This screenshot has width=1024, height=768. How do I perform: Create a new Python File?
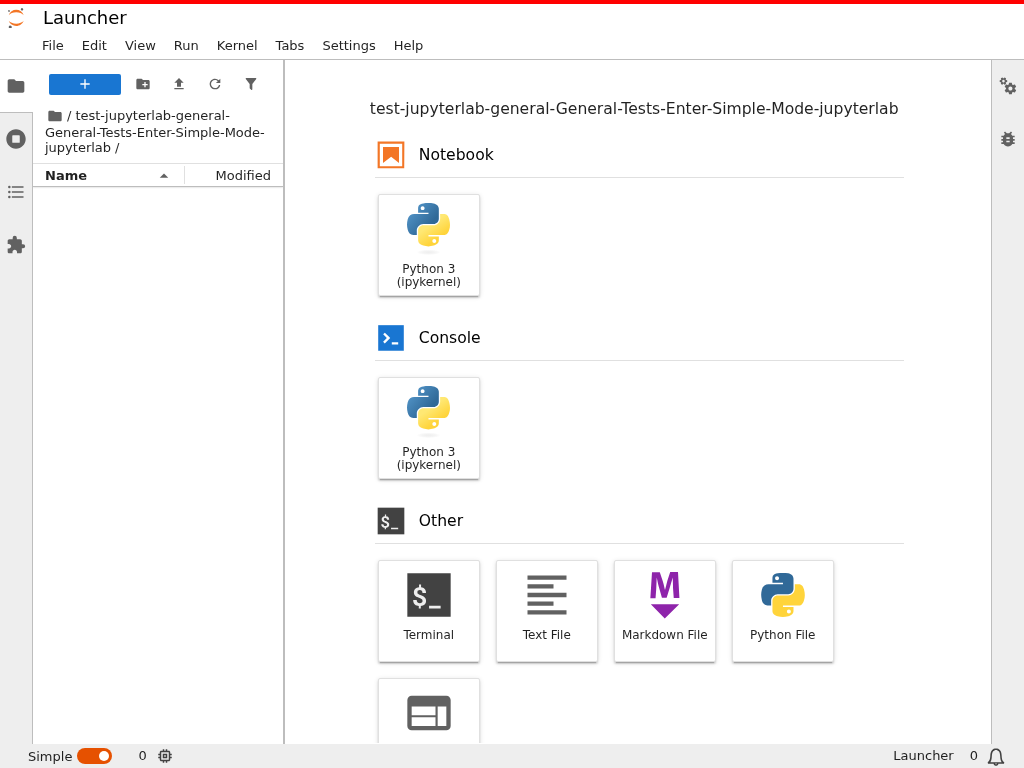point(782,611)
